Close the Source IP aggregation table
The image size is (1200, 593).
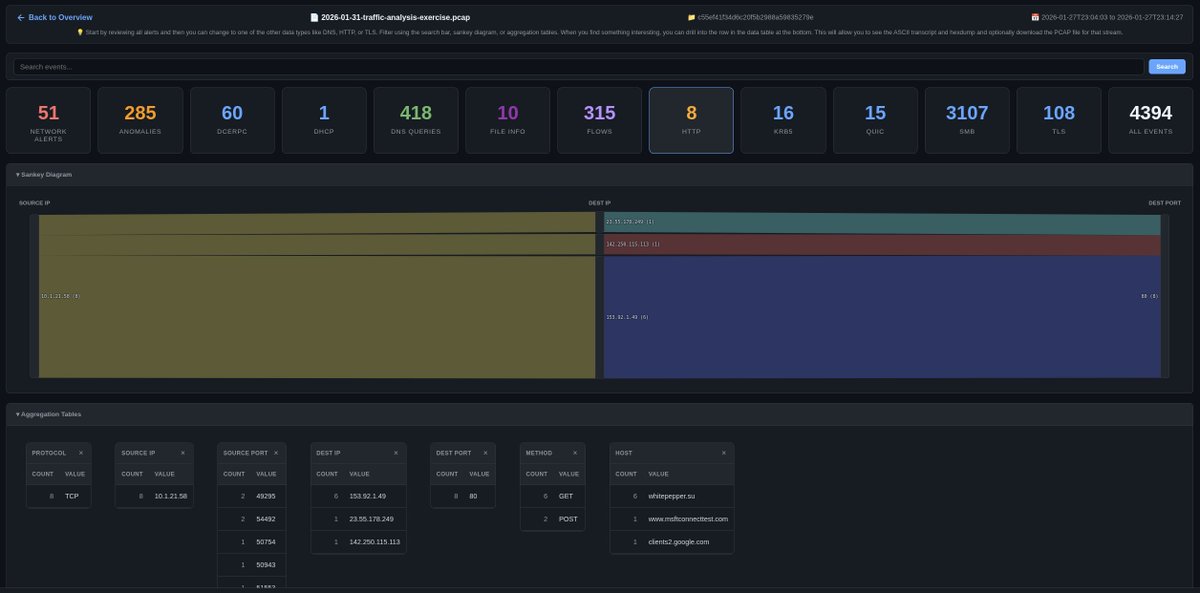pos(182,453)
